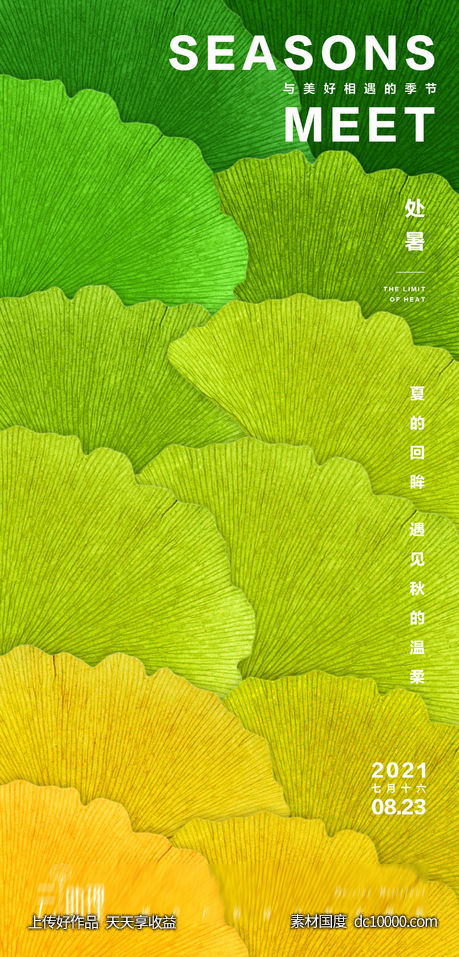Click the vertical text 遇见秋的温柔
This screenshot has width=459, height=957.
tap(416, 602)
